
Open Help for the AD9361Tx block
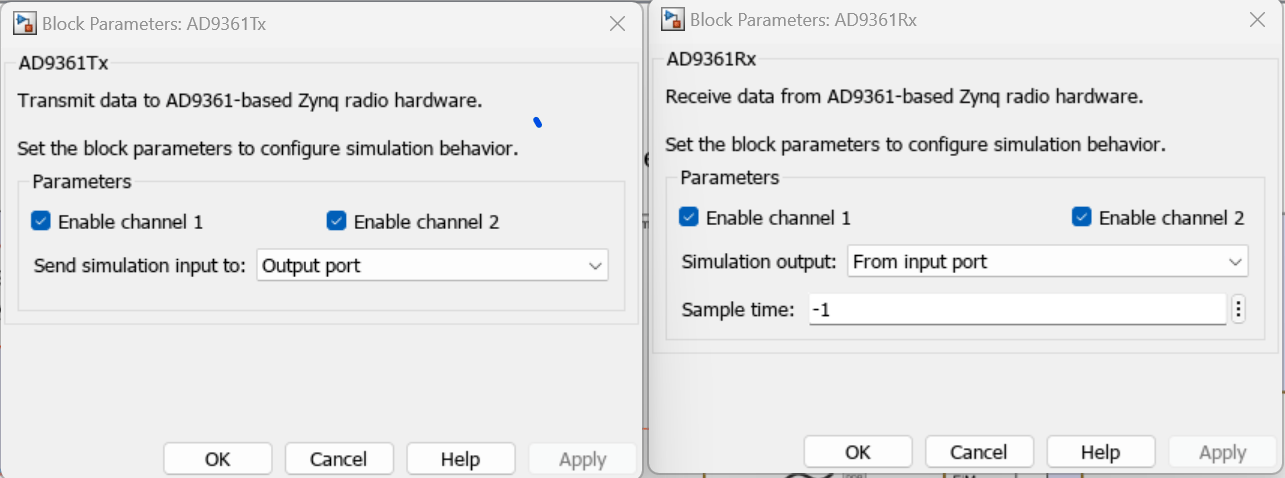(x=460, y=459)
